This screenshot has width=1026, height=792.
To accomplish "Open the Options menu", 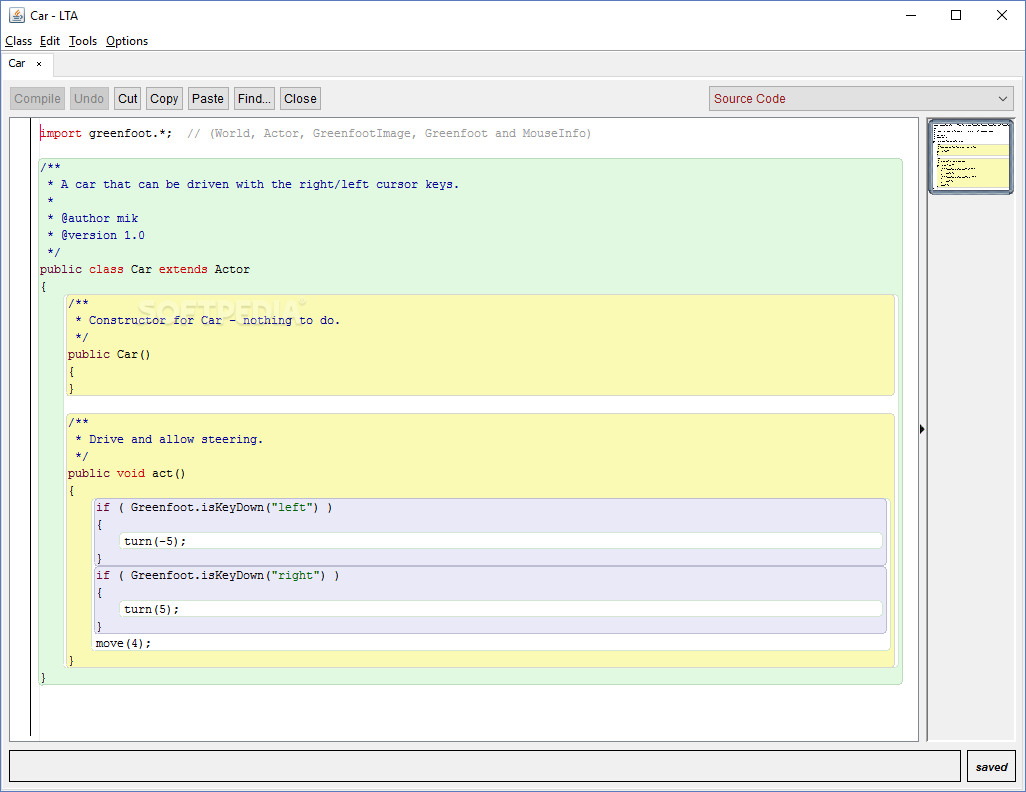I will [x=127, y=41].
